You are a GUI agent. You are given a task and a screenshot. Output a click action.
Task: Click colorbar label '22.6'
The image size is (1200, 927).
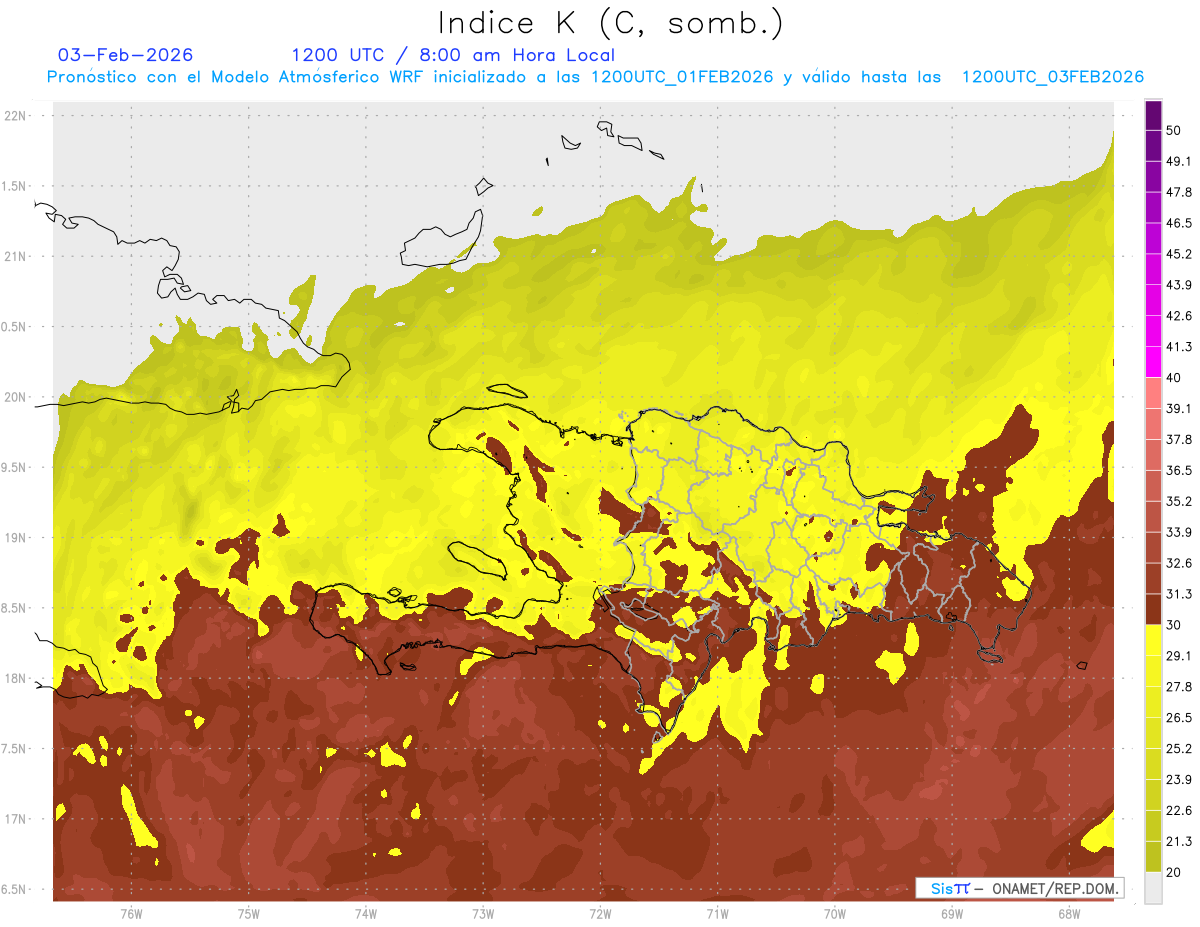click(1178, 811)
